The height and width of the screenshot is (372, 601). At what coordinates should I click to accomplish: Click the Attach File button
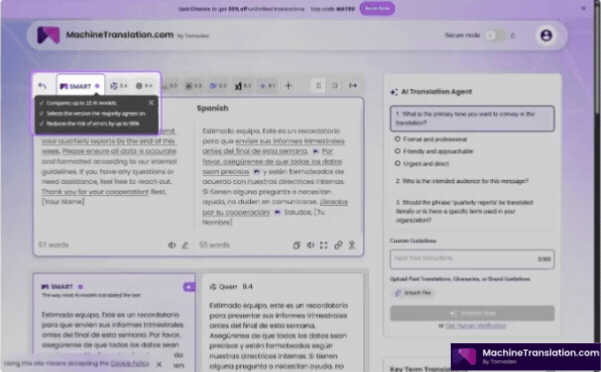412,293
